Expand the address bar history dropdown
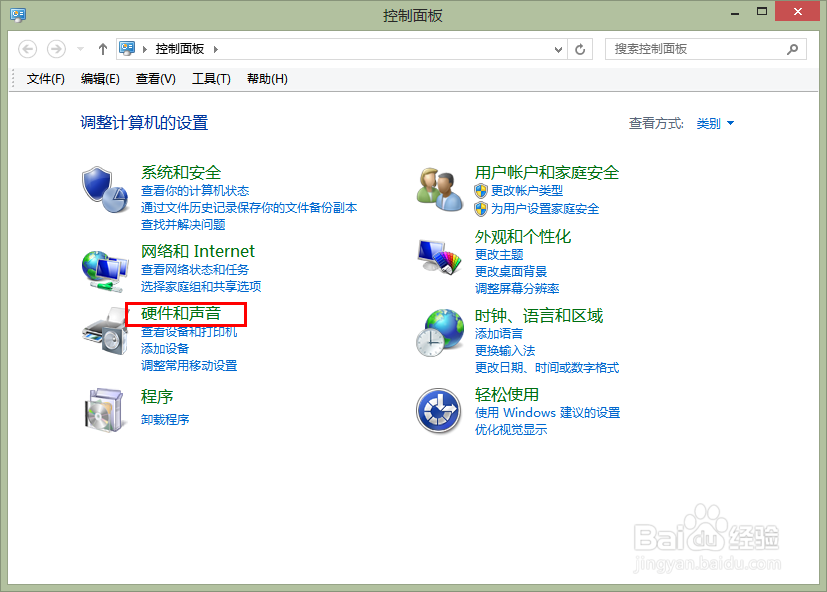Viewport: 827px width, 592px height. (559, 50)
